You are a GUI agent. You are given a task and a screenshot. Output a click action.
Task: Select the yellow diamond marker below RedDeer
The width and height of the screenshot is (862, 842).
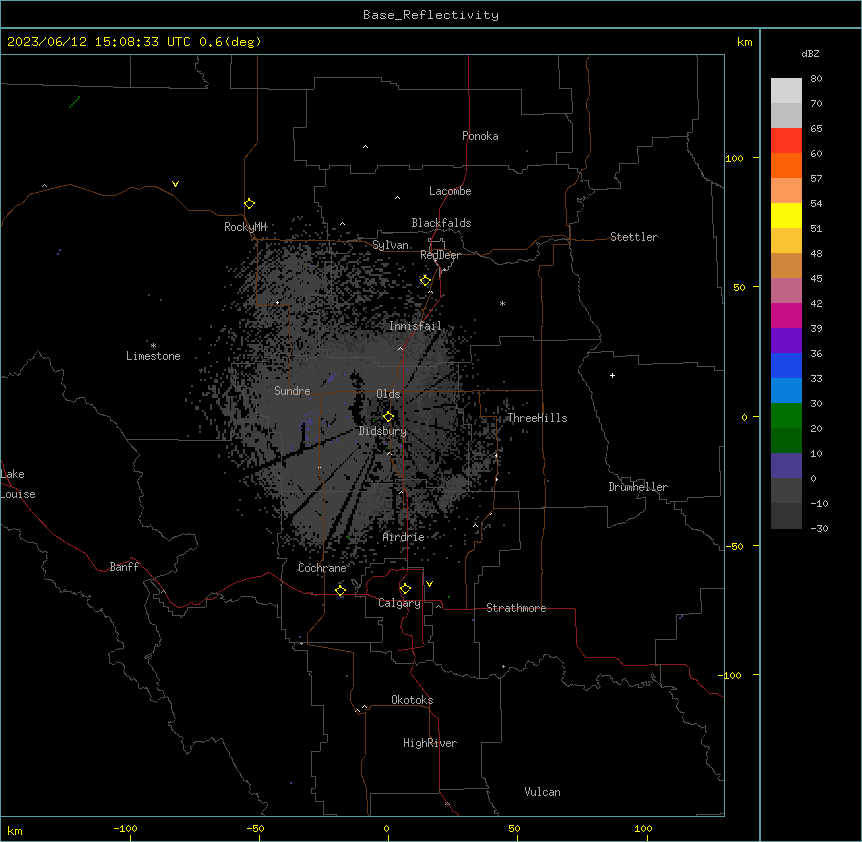click(x=425, y=281)
